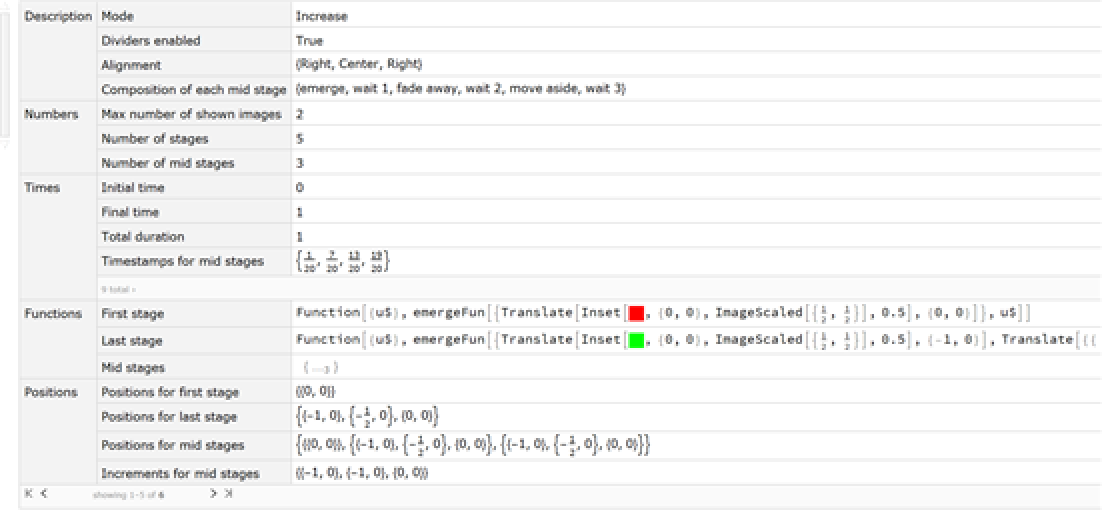The height and width of the screenshot is (524, 1104).
Task: Click the 'Increments for mid stages' label
Action: 180,474
